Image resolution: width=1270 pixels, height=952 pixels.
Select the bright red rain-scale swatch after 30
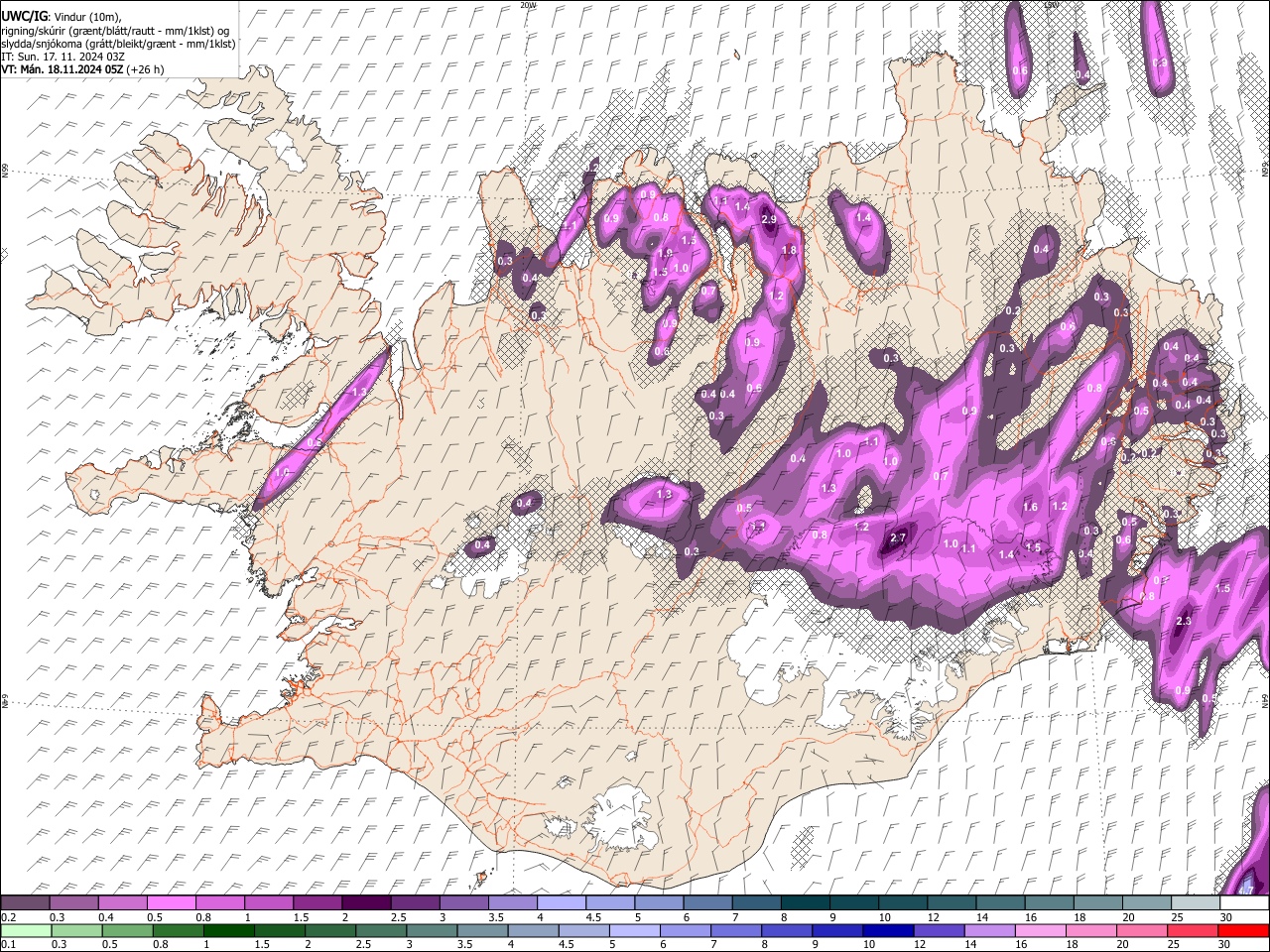point(1242,930)
